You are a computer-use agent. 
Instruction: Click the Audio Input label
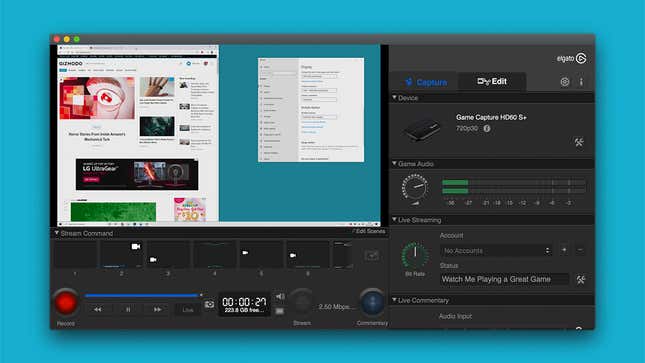[x=455, y=316]
